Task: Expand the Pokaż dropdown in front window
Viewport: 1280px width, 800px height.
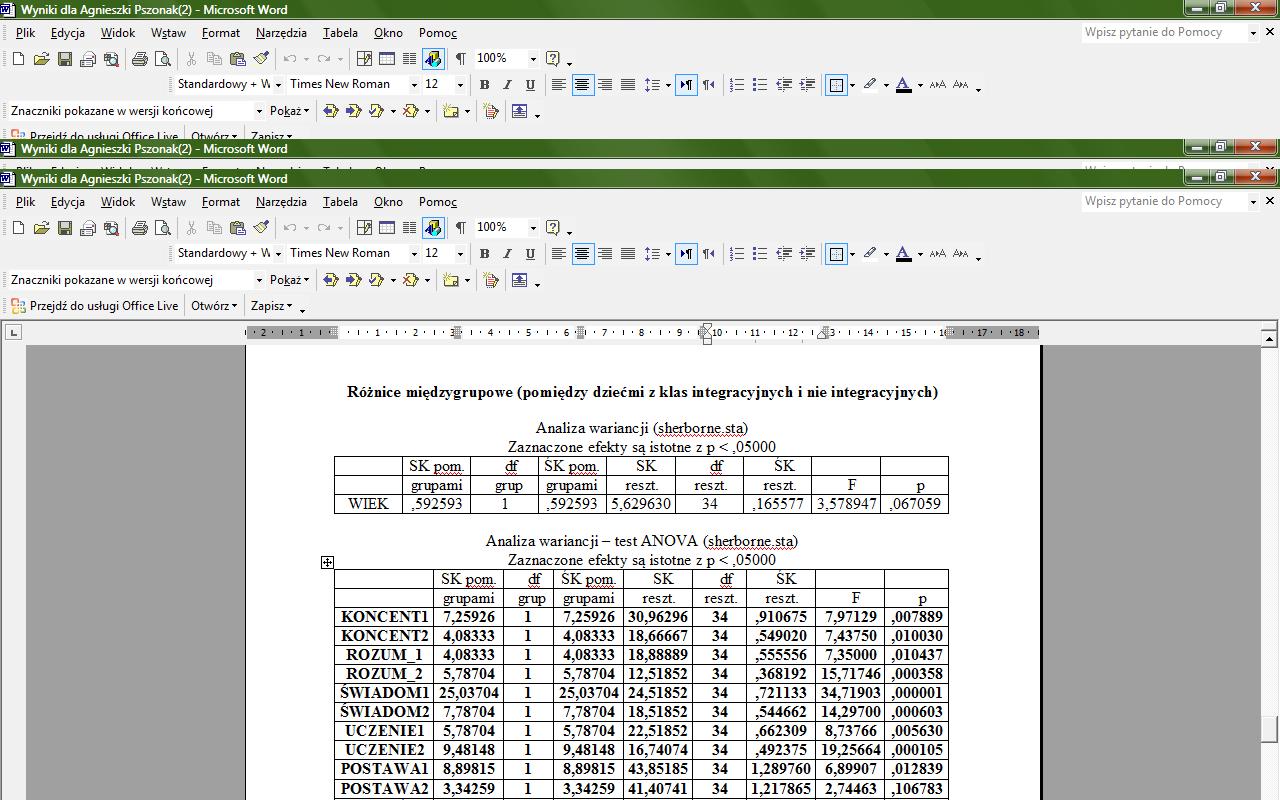Action: tap(290, 280)
